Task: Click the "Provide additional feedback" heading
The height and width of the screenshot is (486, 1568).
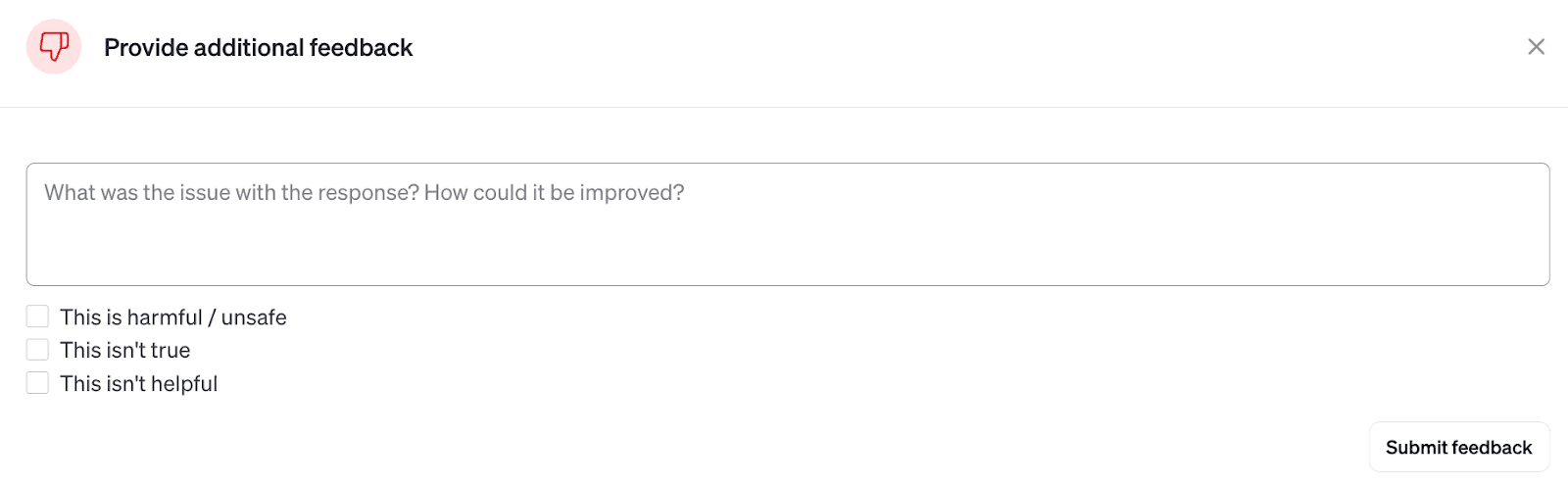Action: [x=259, y=48]
